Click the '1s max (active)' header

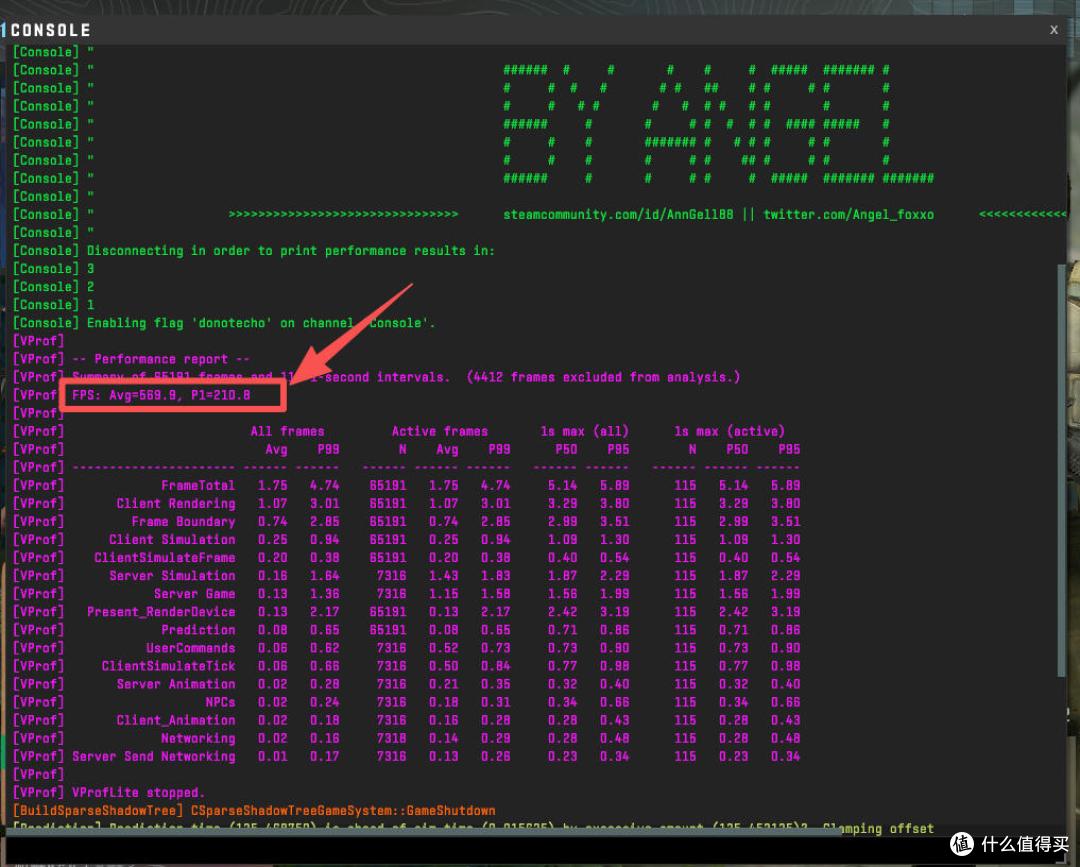click(x=729, y=431)
